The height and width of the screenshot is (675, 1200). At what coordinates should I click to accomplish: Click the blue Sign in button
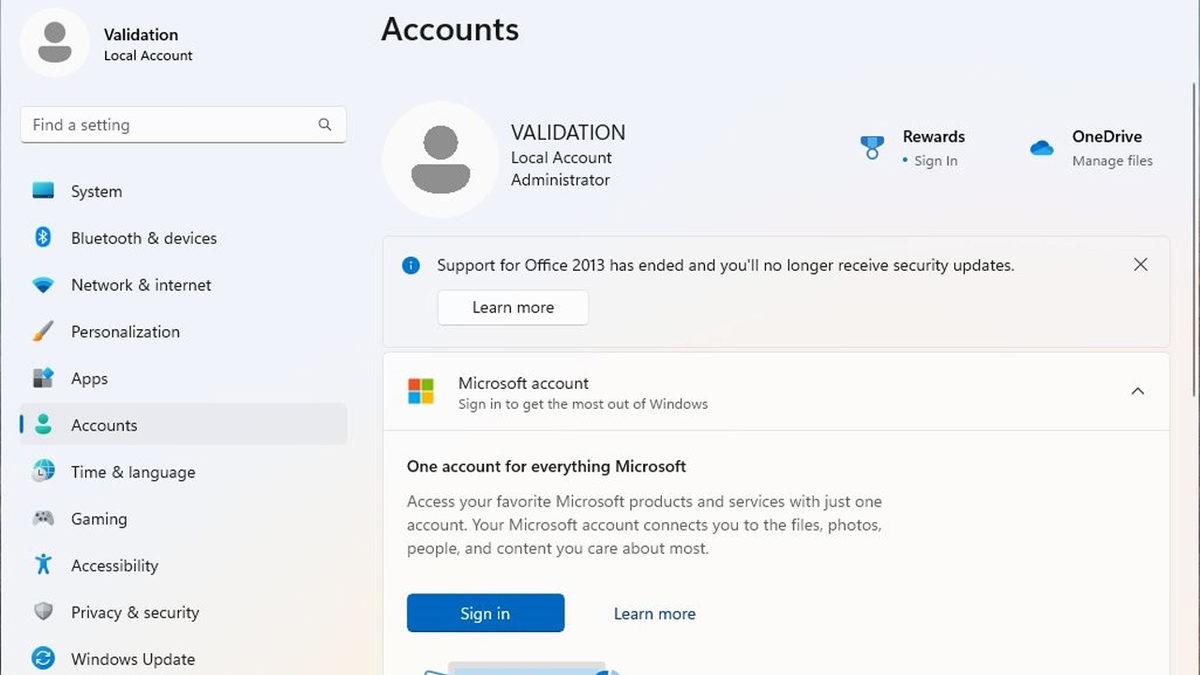(x=485, y=613)
